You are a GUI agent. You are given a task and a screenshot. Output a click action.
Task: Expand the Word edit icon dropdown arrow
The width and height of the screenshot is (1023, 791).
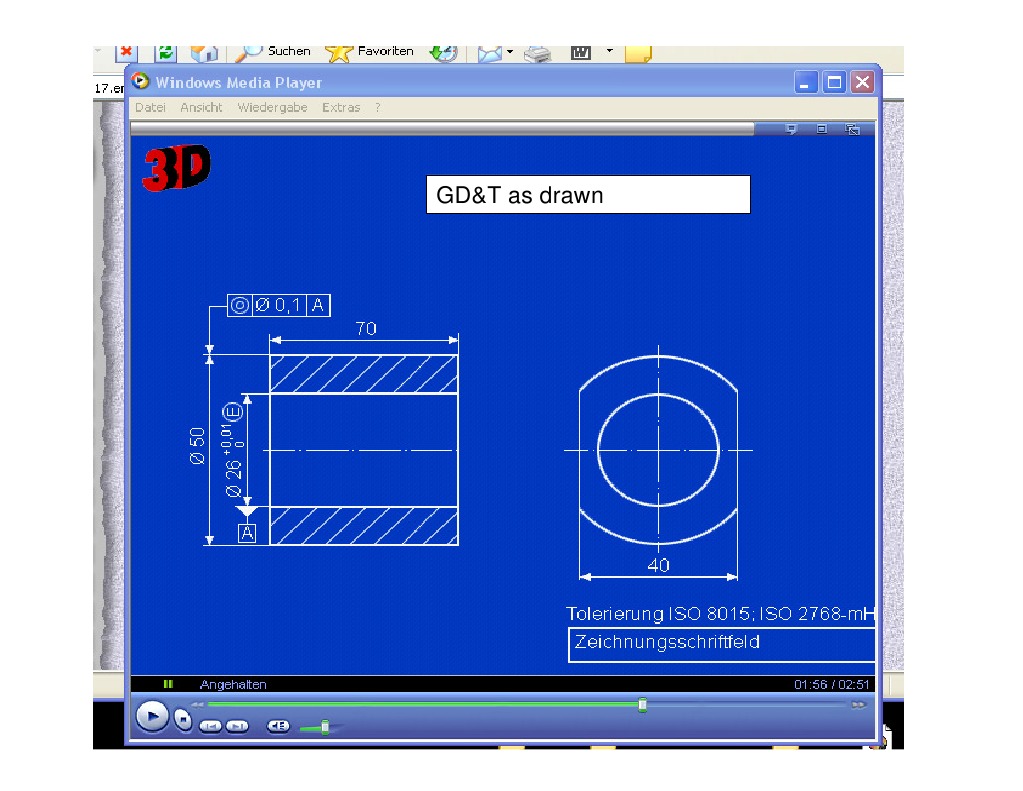pos(609,50)
